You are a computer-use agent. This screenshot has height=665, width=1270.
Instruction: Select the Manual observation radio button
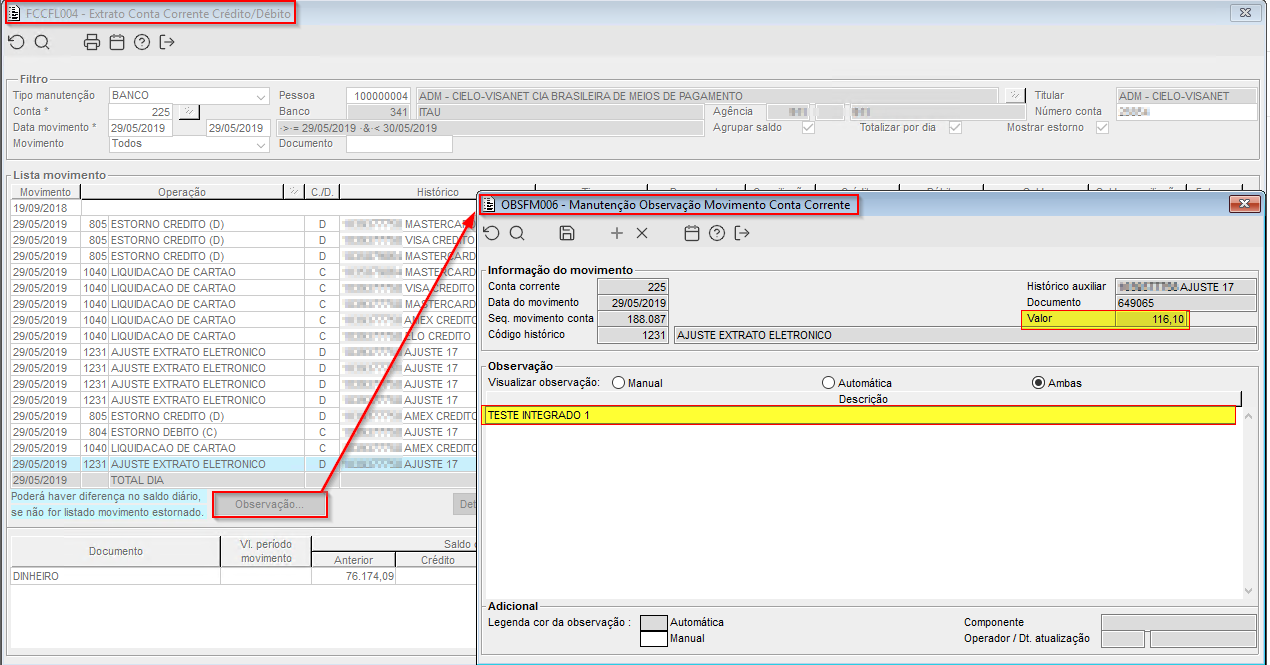click(x=618, y=383)
